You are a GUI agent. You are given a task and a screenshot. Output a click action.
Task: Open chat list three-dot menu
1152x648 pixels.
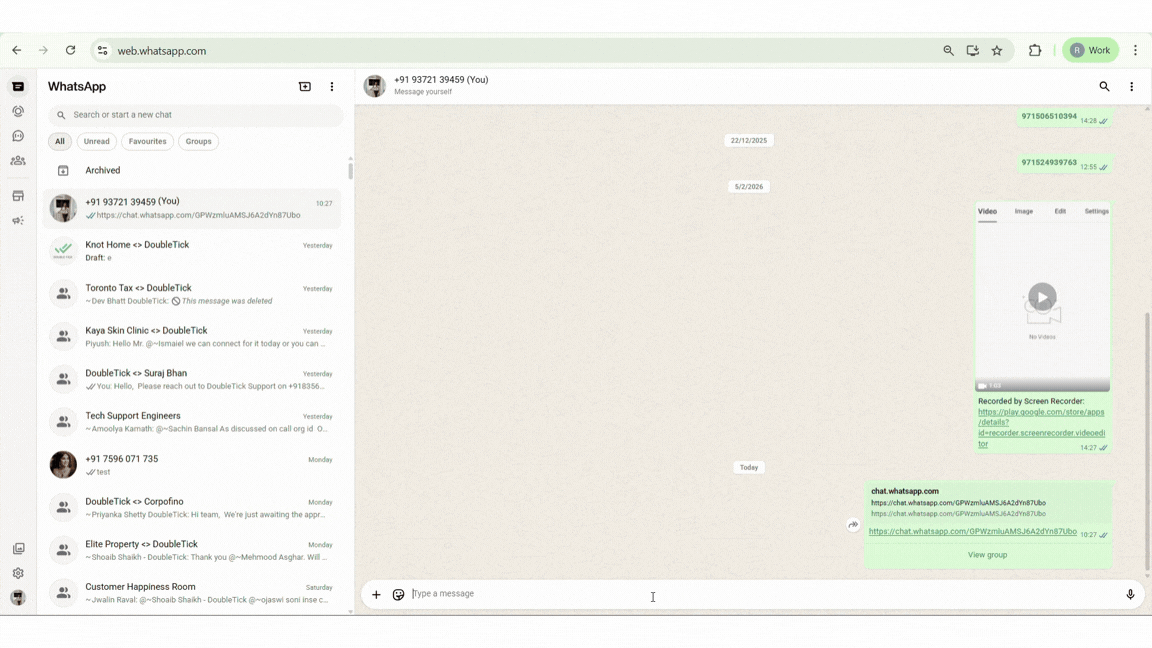(x=332, y=87)
